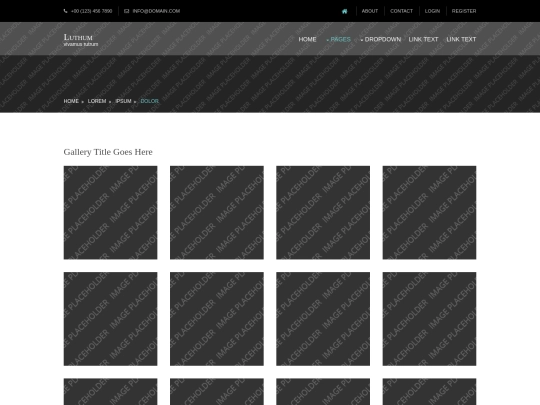
Task: Open third gallery thumbnail in third row
Action: coord(323,392)
